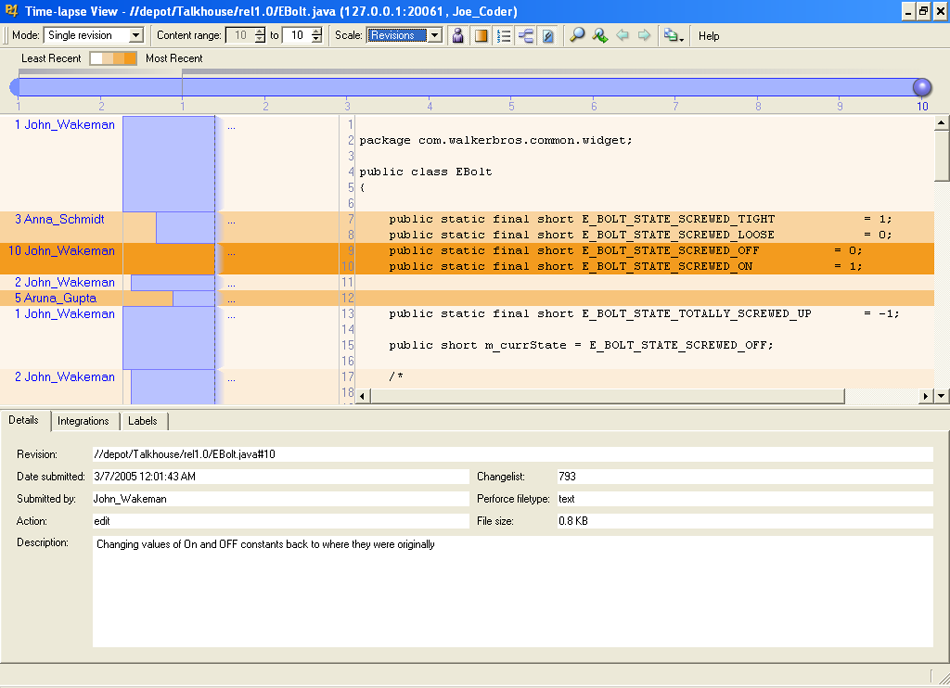The height and width of the screenshot is (688, 950).
Task: Click the 3 Anna_Schmidt revision entry
Action: [59, 219]
